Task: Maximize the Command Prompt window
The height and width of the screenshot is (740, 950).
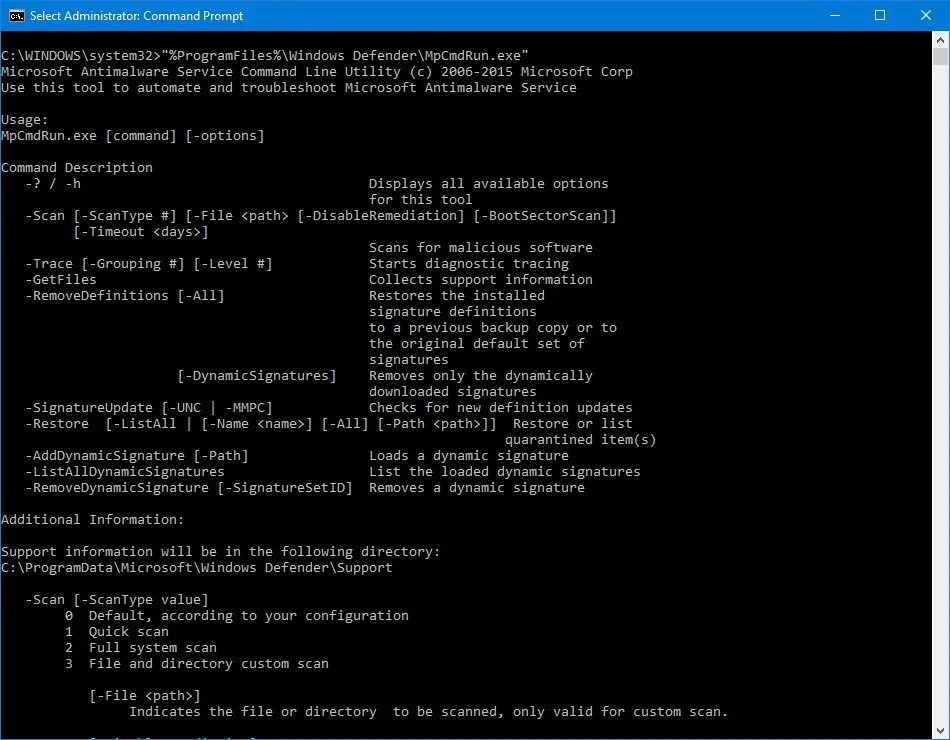Action: point(880,16)
